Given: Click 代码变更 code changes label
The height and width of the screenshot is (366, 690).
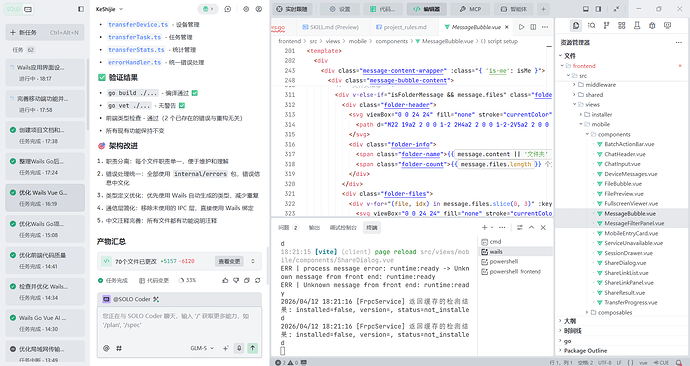Looking at the screenshot, I should click(x=154, y=280).
